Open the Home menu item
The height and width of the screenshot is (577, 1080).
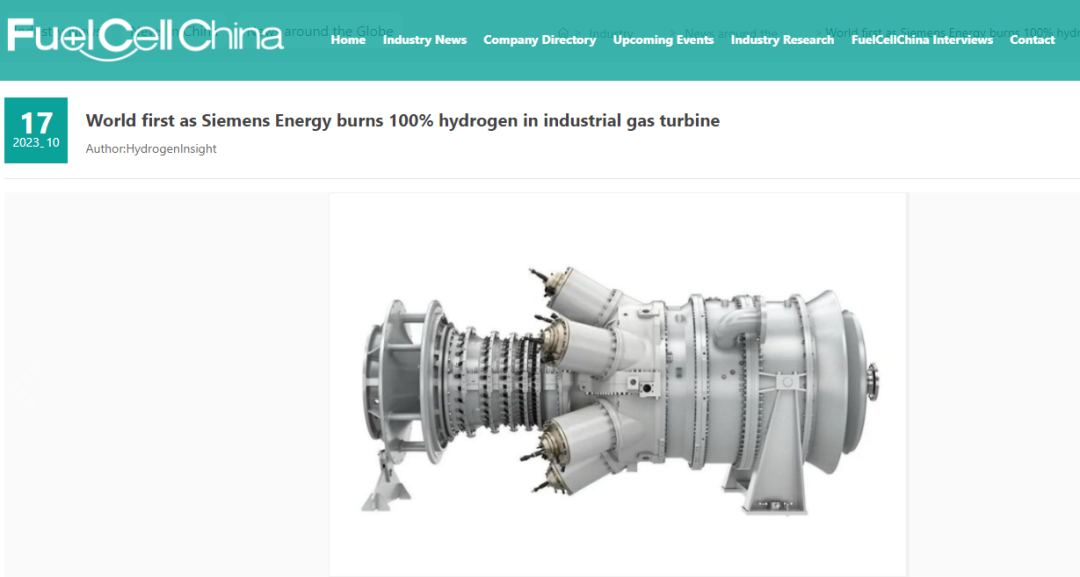click(x=348, y=40)
